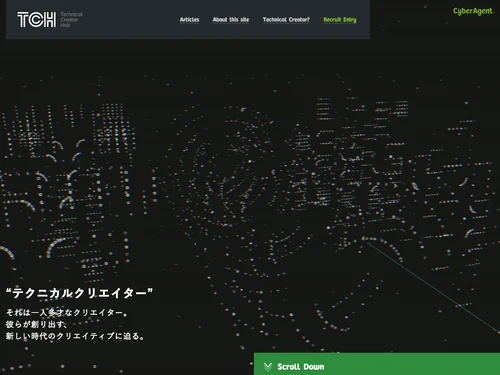Image resolution: width=500 pixels, height=375 pixels.
Task: Open the green Recruit Entry link
Action: 340,20
